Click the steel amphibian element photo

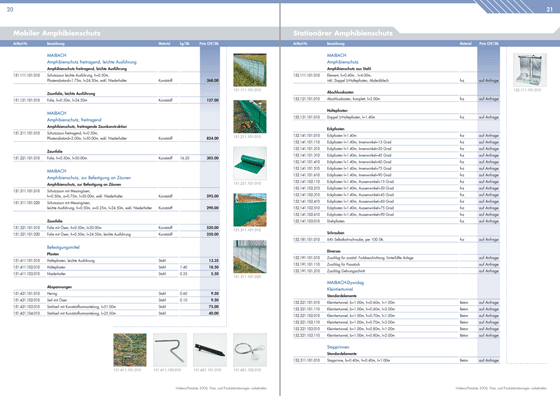[x=530, y=70]
